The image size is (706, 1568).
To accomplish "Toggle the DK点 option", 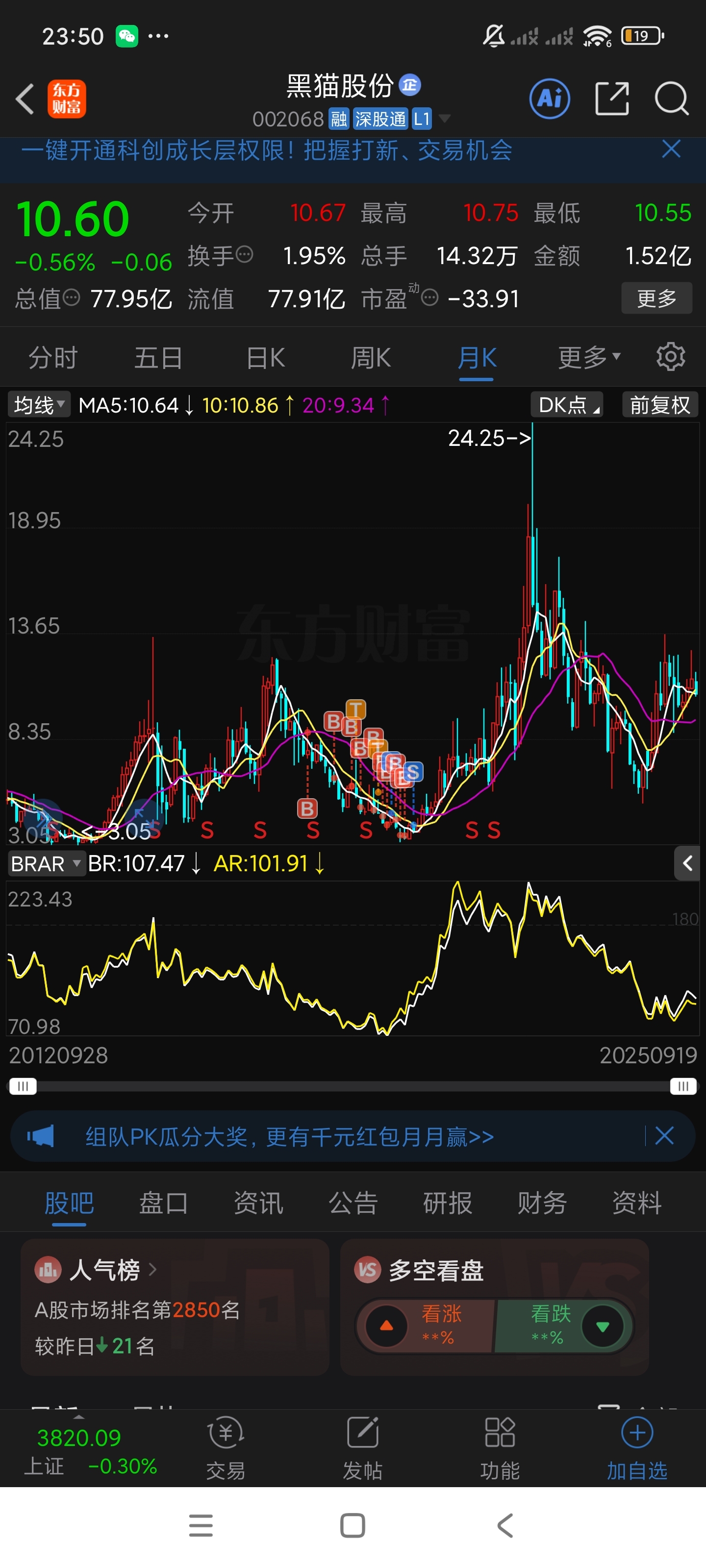I will point(567,405).
